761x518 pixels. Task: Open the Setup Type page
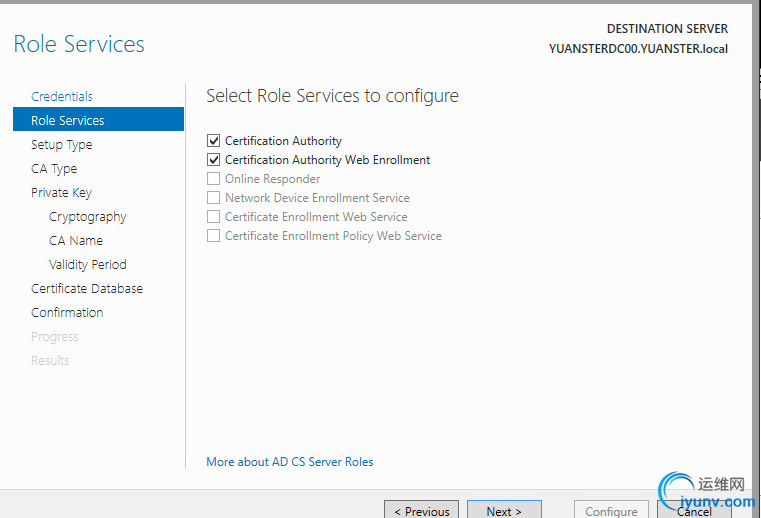point(61,145)
